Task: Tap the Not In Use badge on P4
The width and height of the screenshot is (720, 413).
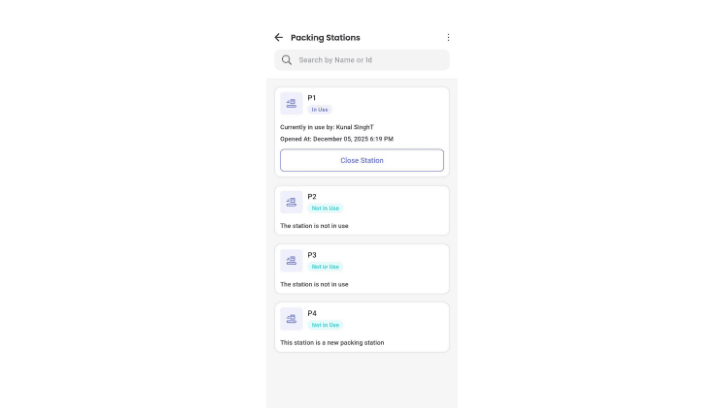Action: coord(325,325)
